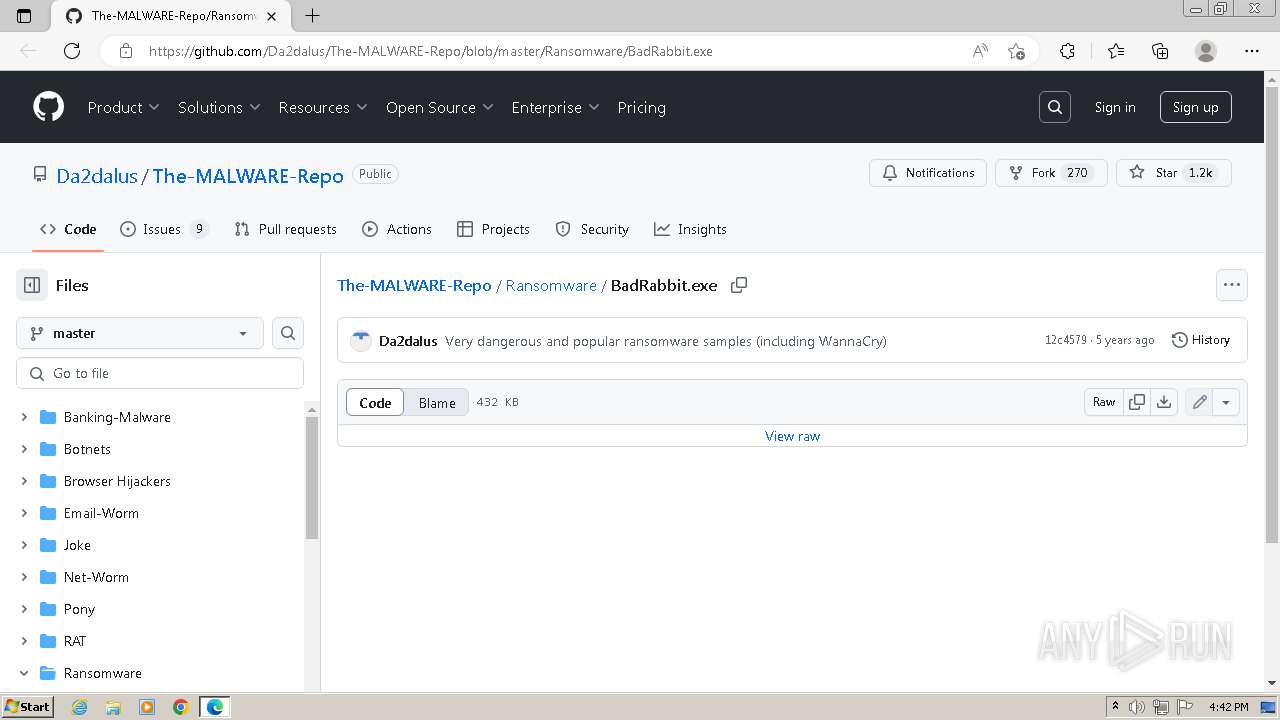Click the Windows Start button
This screenshot has height=720, width=1280.
(27, 707)
